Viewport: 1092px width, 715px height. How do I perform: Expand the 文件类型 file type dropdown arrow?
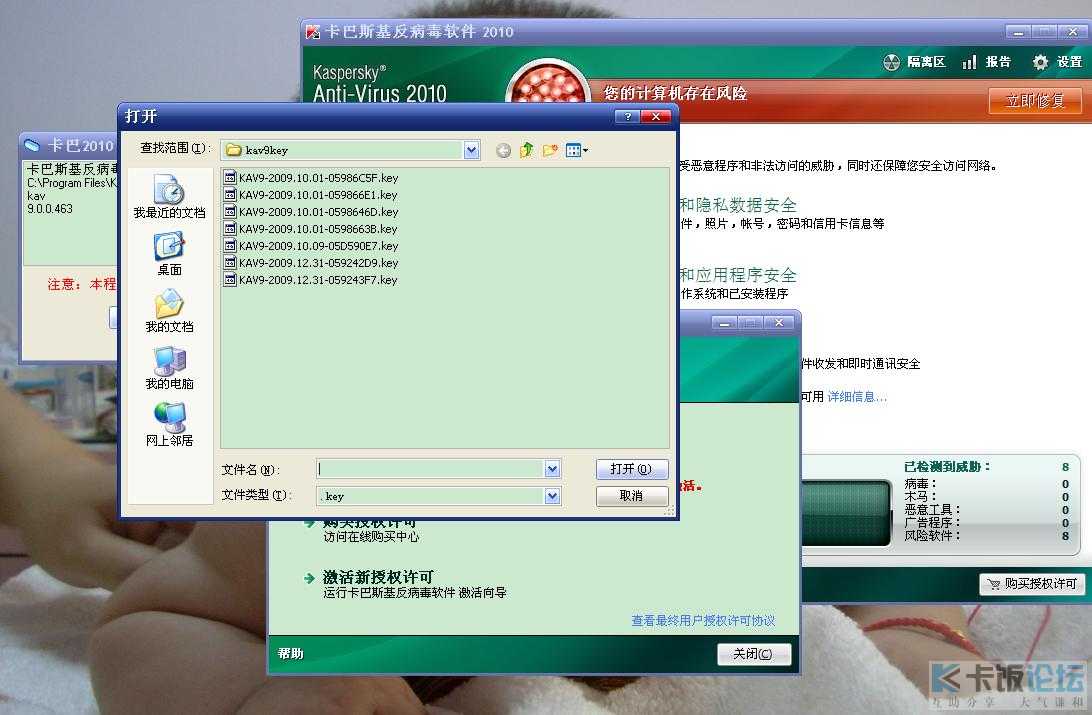[x=552, y=496]
